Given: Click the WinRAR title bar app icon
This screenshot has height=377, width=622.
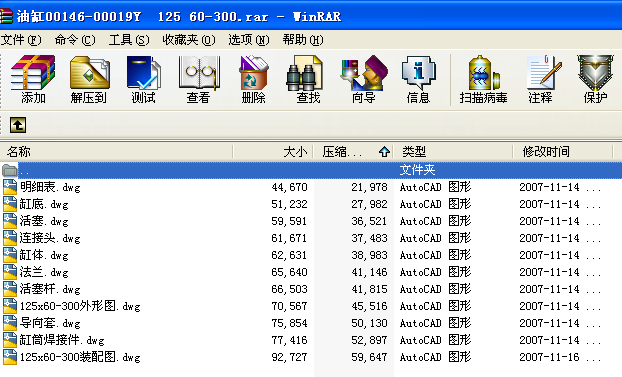Looking at the screenshot, I should click(x=7, y=16).
